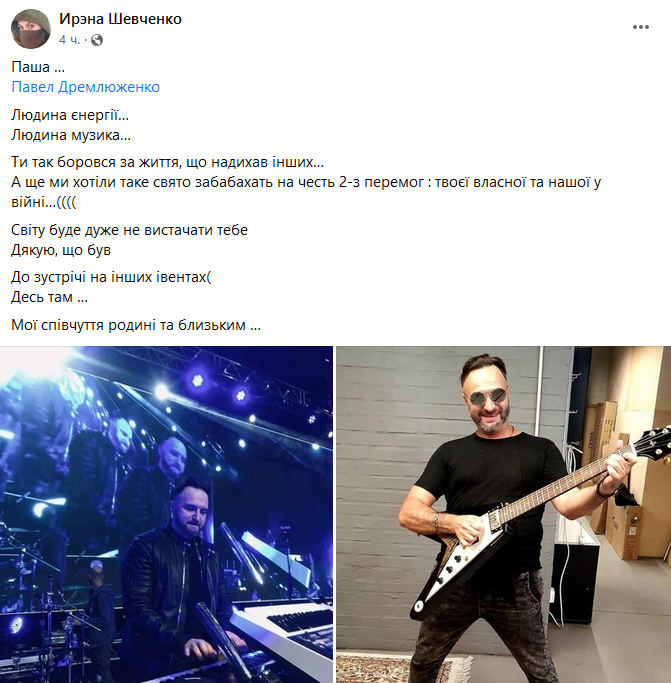Click the text "війні...(((("
Viewport: 671px width, 683px height.
(x=44, y=202)
